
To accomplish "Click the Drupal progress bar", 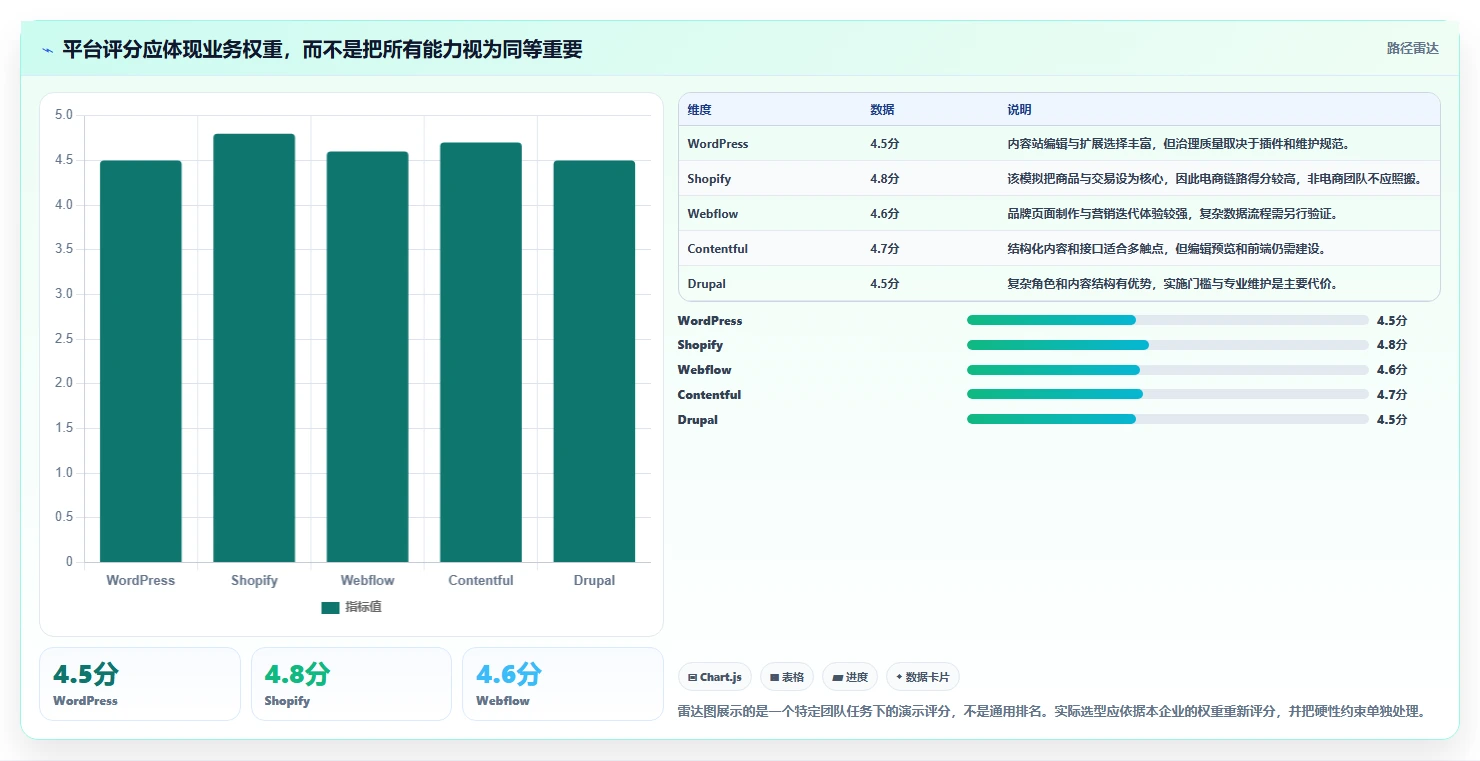I will (1168, 419).
